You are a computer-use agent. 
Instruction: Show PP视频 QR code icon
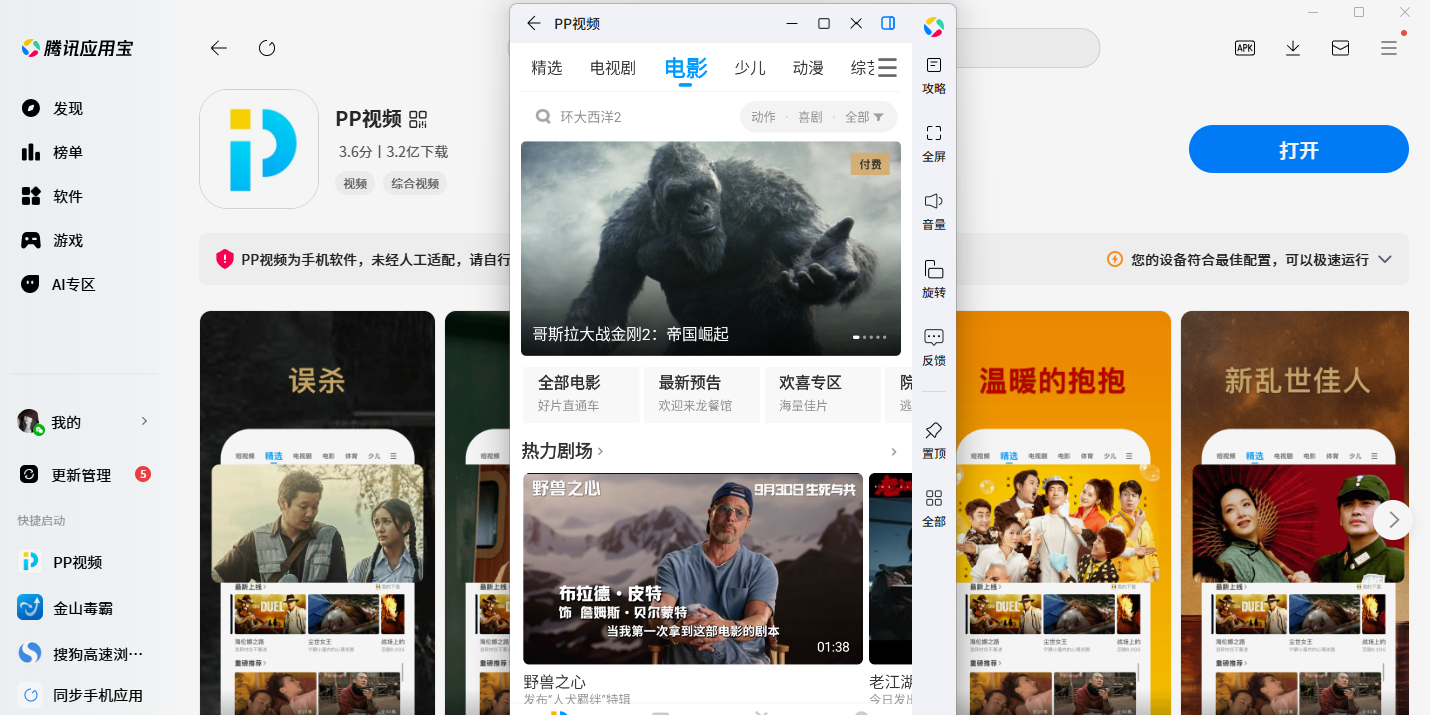[418, 119]
